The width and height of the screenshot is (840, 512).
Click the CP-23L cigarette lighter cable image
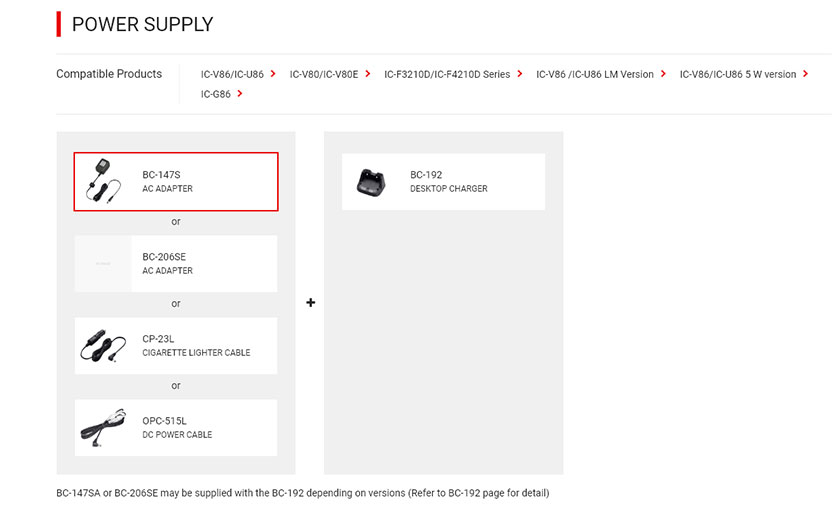coord(103,346)
